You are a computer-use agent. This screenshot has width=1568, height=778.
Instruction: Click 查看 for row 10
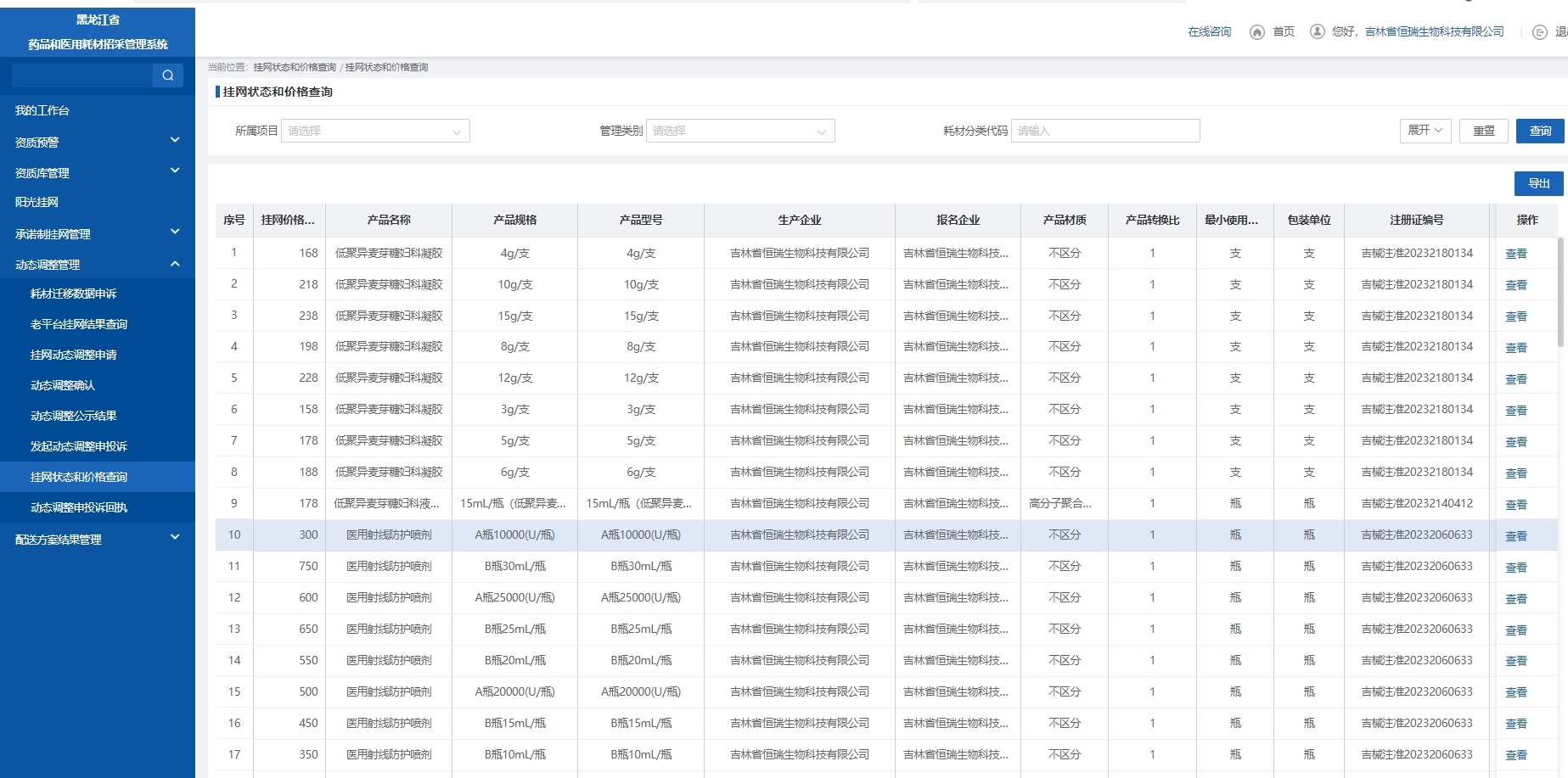(x=1516, y=536)
